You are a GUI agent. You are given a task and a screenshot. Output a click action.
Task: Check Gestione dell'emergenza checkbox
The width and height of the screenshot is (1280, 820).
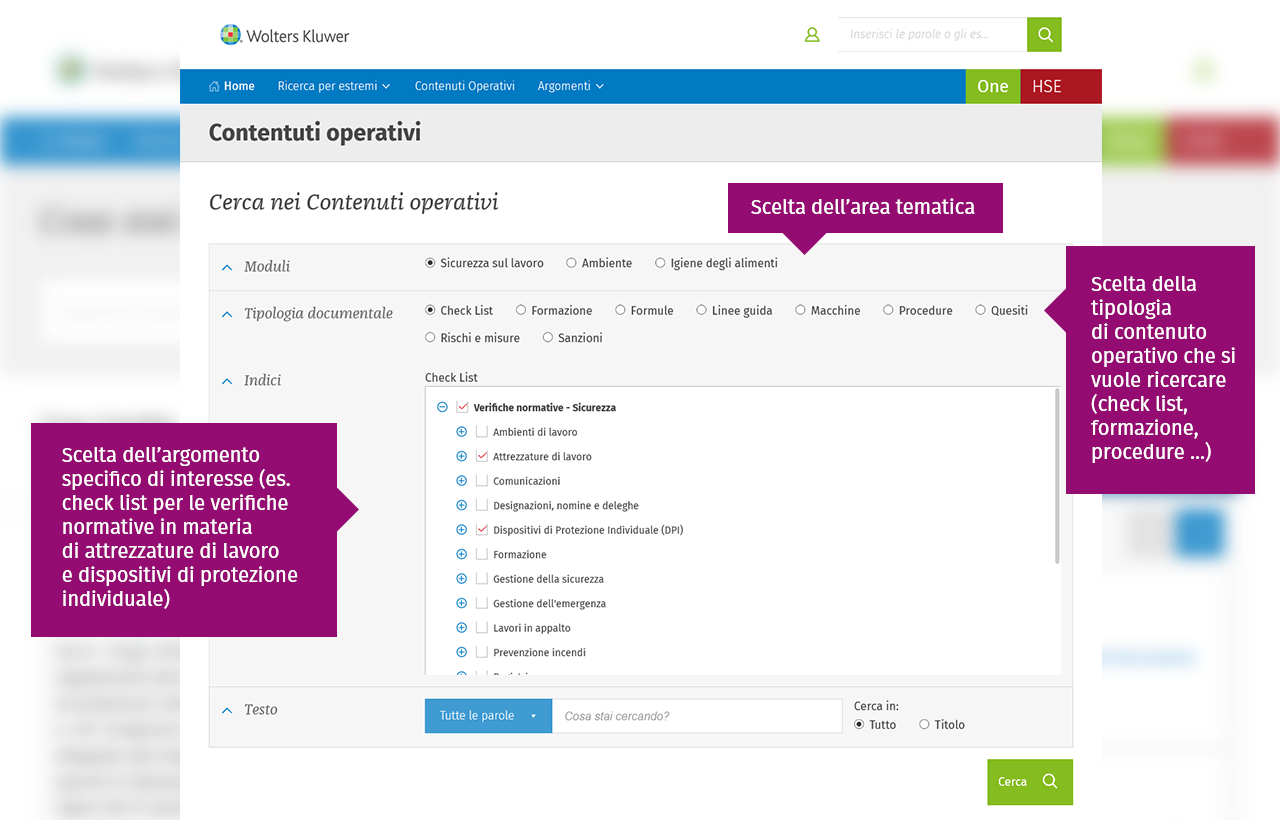pos(482,604)
